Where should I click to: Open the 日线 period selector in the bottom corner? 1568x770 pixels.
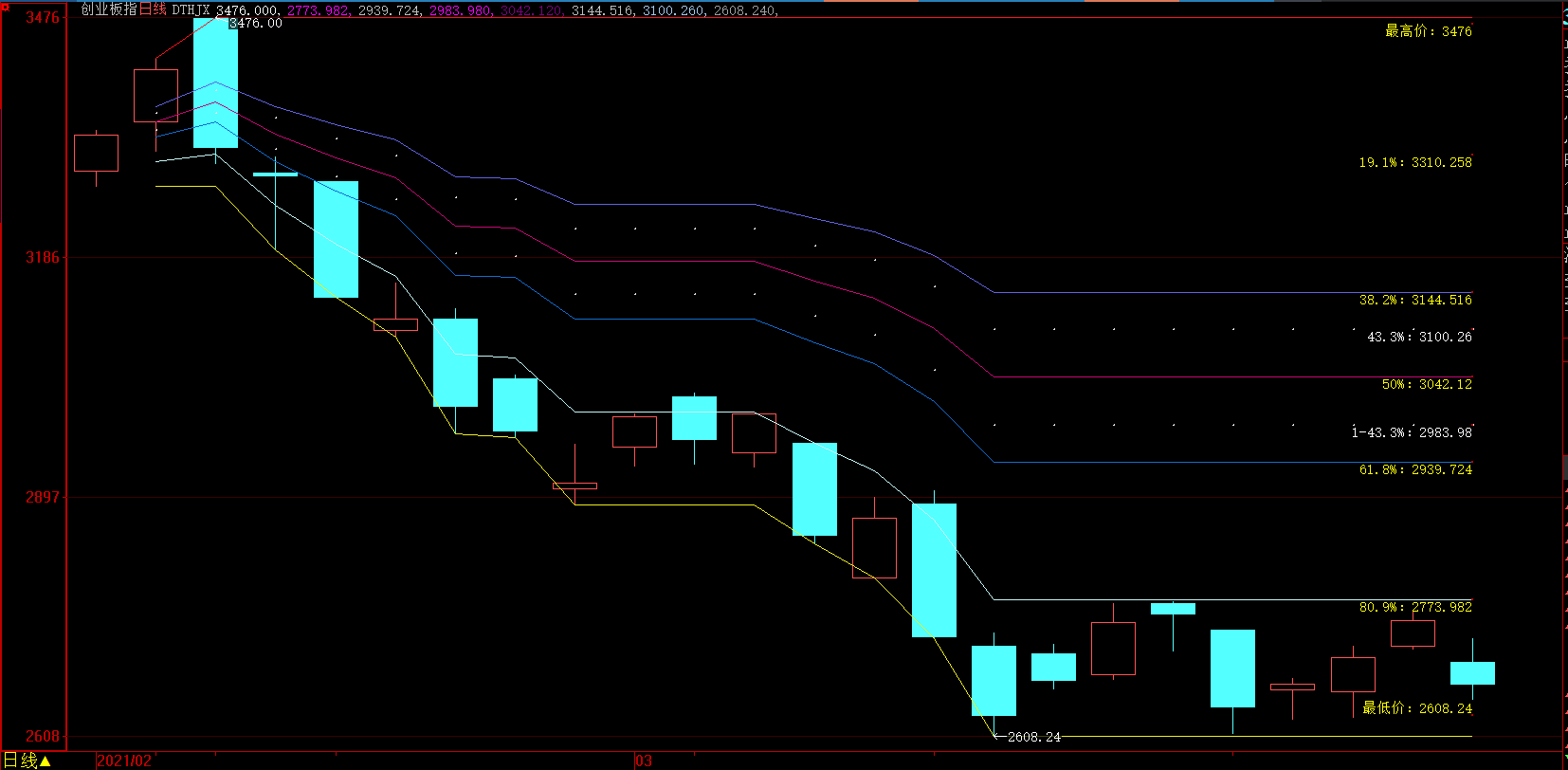27,761
